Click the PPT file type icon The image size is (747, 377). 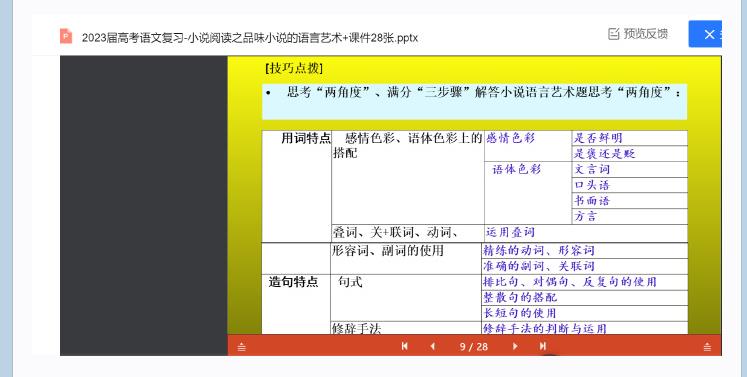point(66,36)
